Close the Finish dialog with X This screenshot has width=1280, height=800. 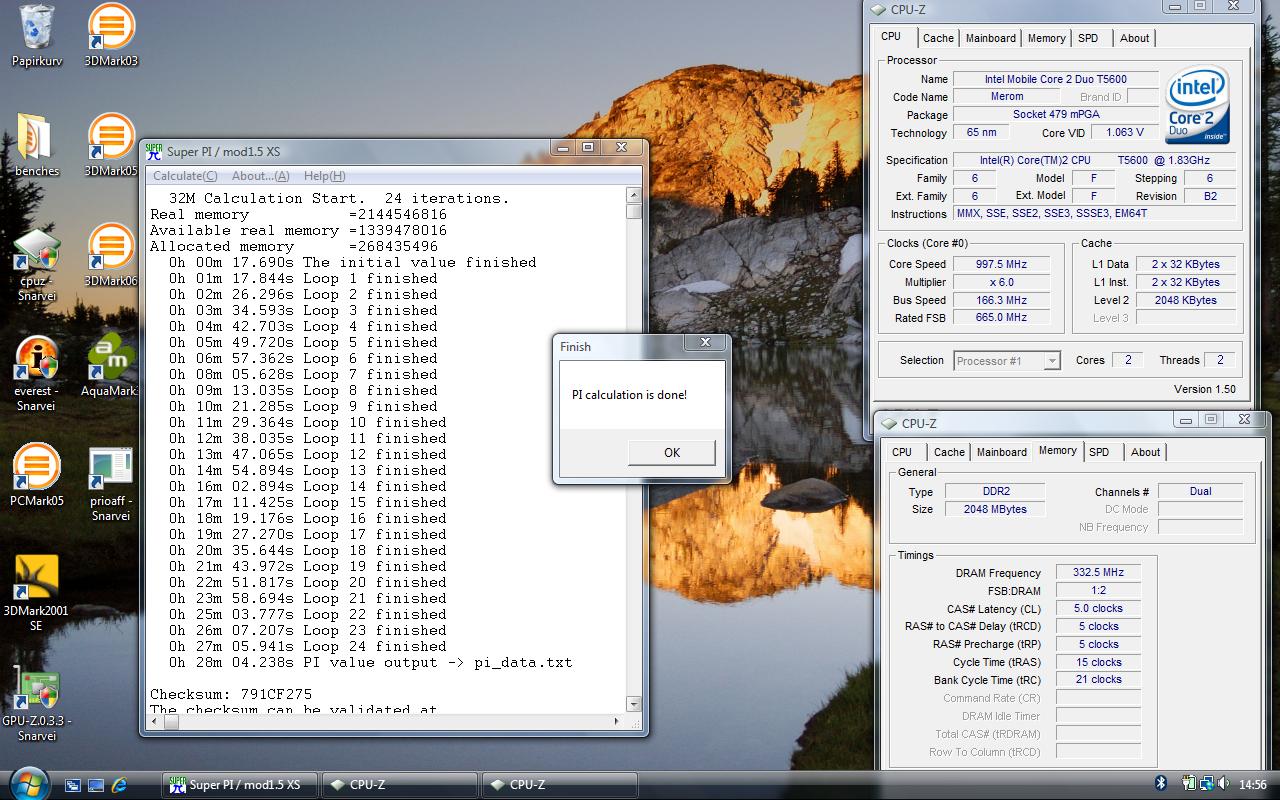pyautogui.click(x=705, y=342)
